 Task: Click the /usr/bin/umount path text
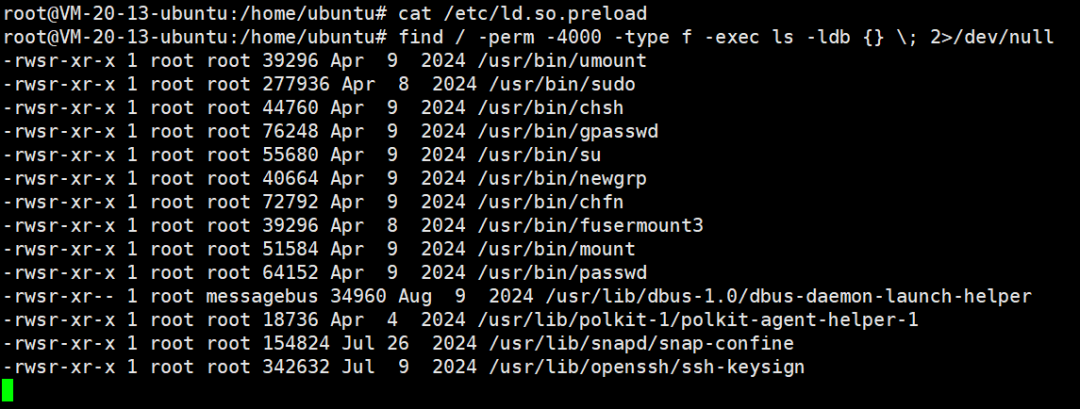(568, 61)
